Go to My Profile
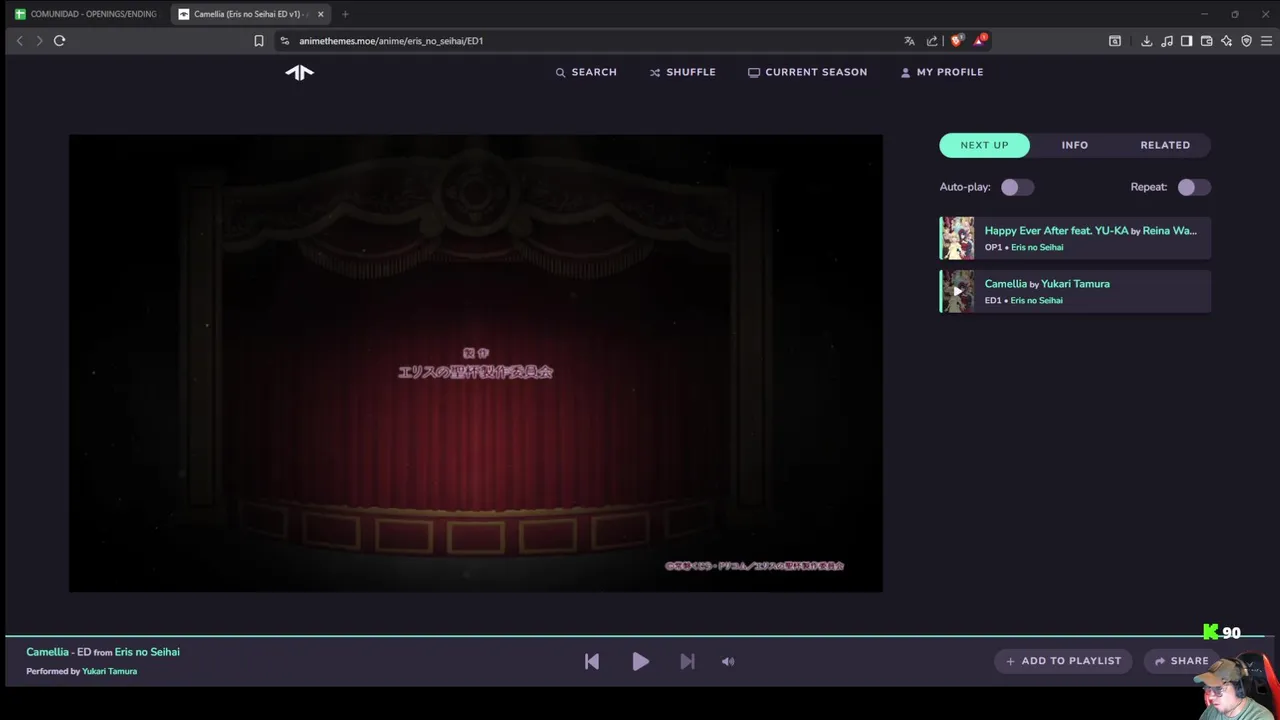The image size is (1280, 720). click(x=941, y=72)
